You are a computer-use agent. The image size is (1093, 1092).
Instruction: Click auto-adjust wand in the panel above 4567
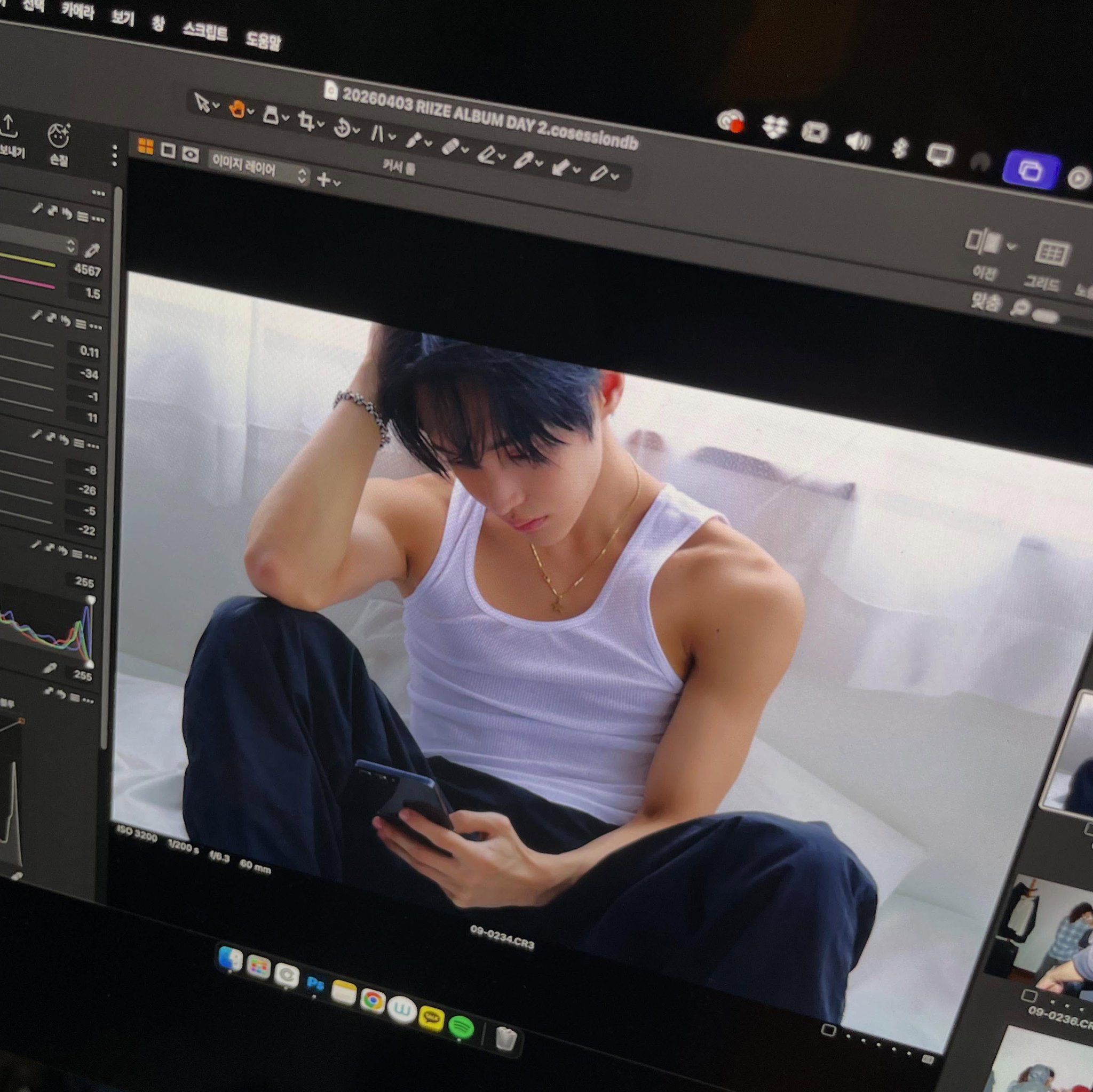pyautogui.click(x=37, y=208)
